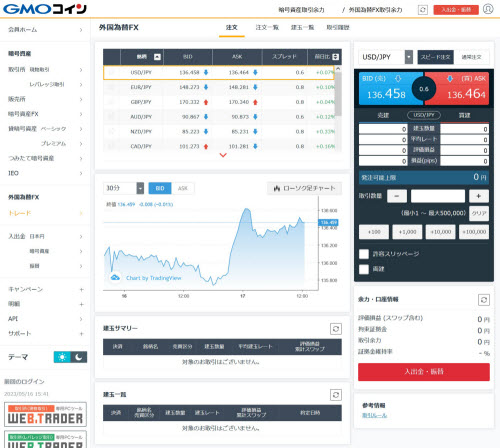Image resolution: width=500 pixels, height=448 pixels.
Task: Open 暗号資産FX sidebar menu item
Action: [x=45, y=114]
